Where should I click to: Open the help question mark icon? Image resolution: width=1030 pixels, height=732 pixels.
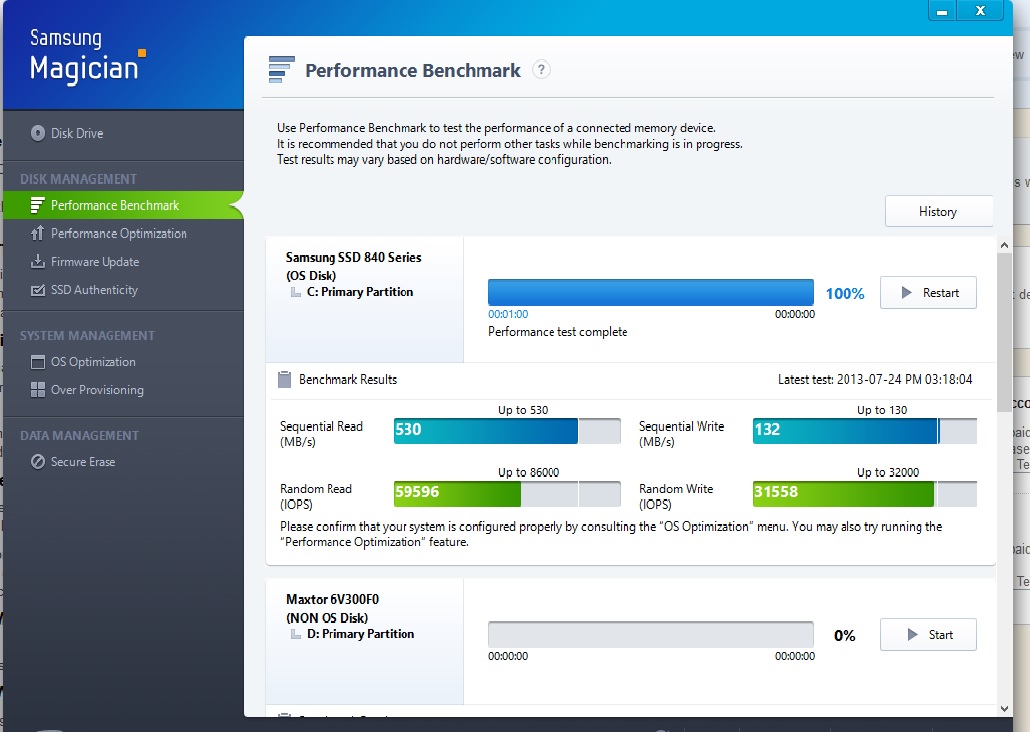[541, 69]
